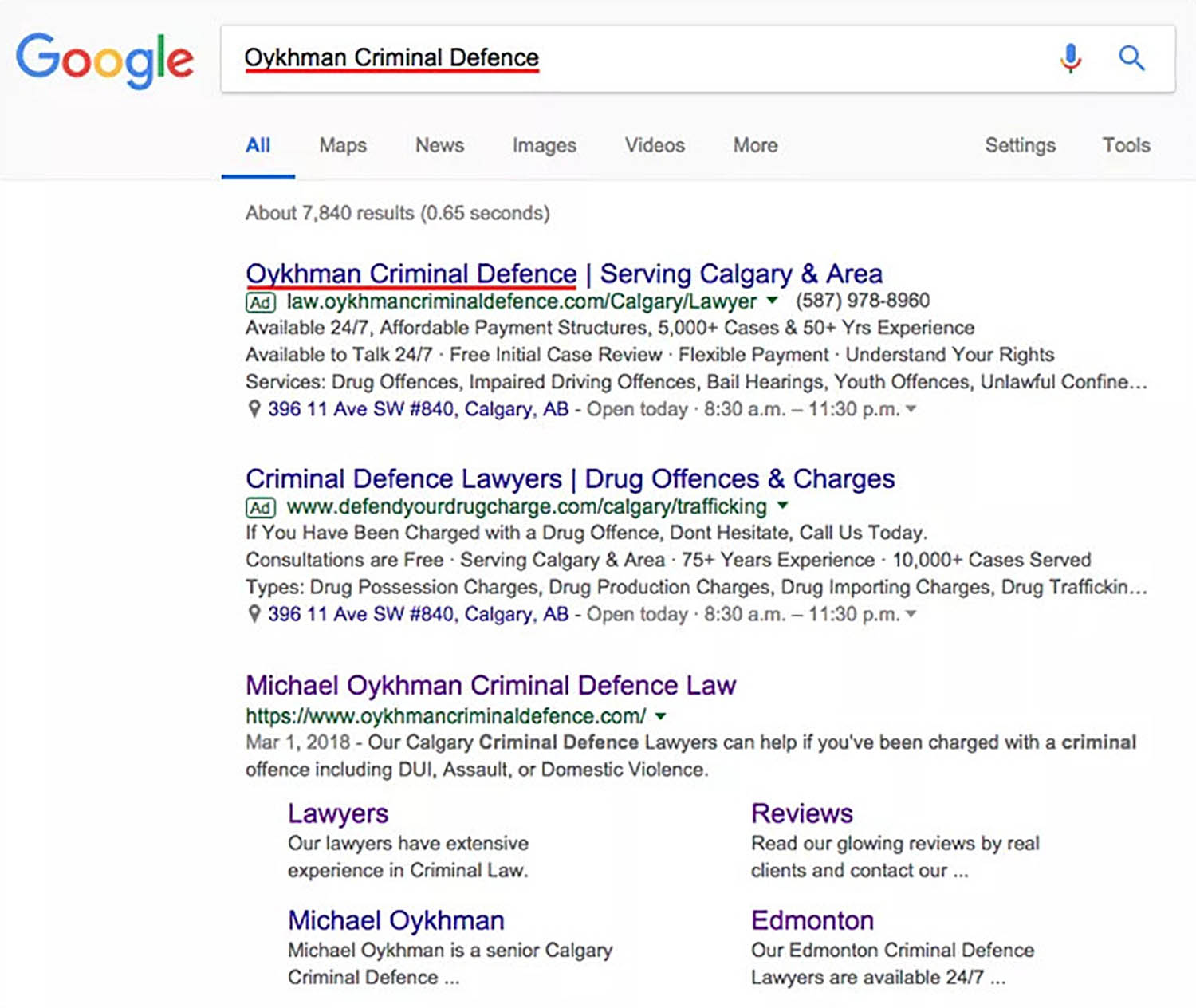Open Michael Oykhman Criminal Defence Law result
The image size is (1196, 1008).
click(491, 685)
